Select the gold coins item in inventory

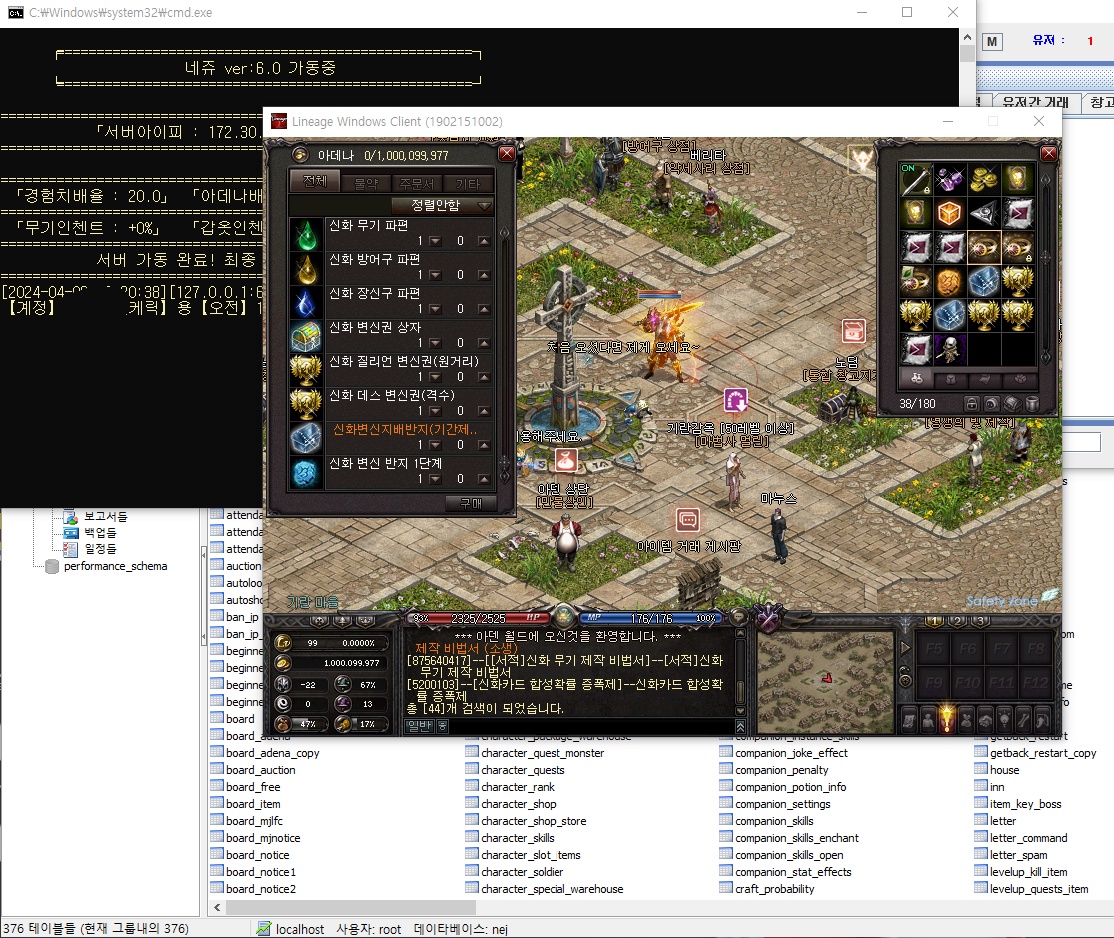click(x=983, y=179)
